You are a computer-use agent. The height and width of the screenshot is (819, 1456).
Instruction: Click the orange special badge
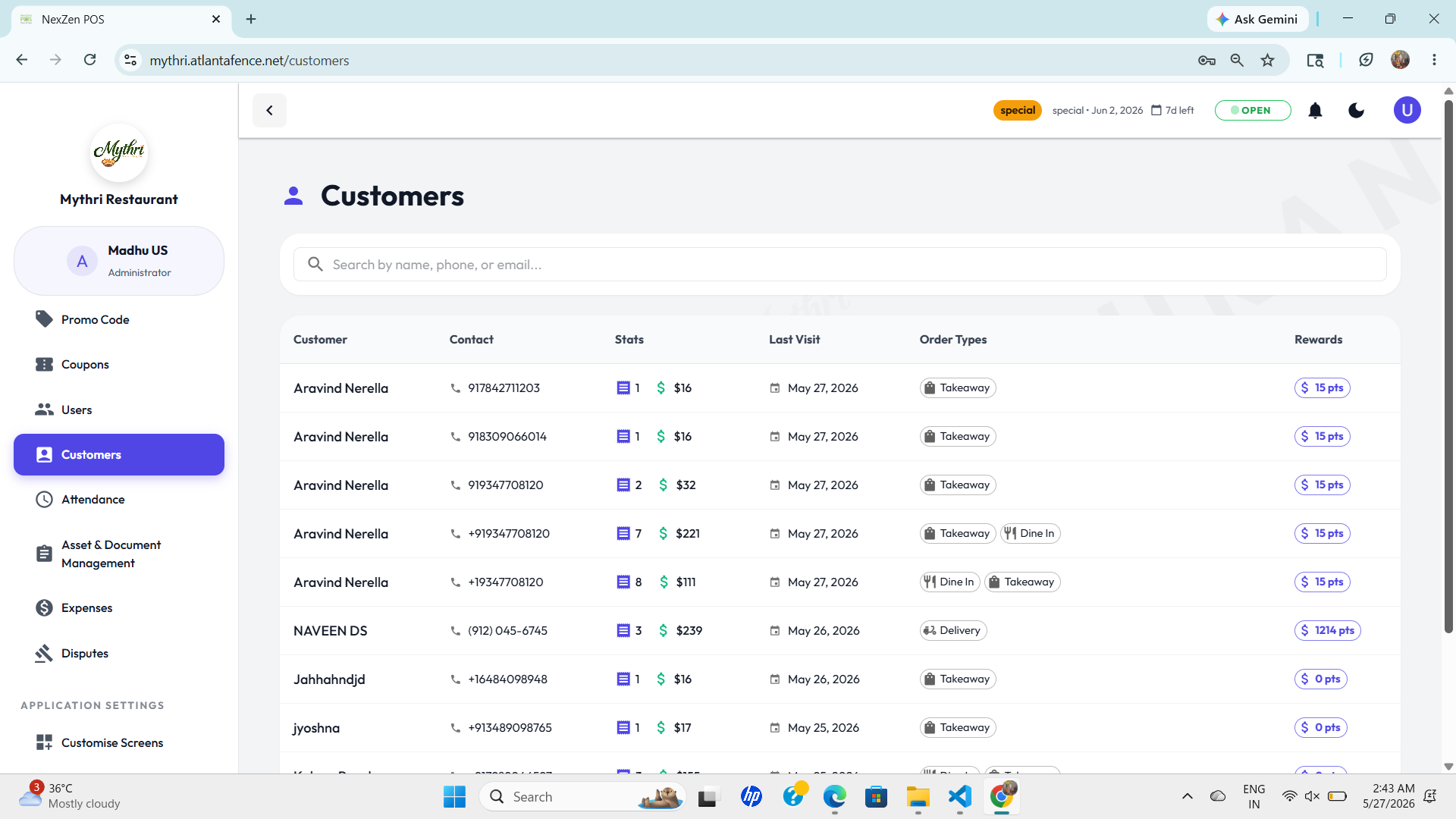1017,111
